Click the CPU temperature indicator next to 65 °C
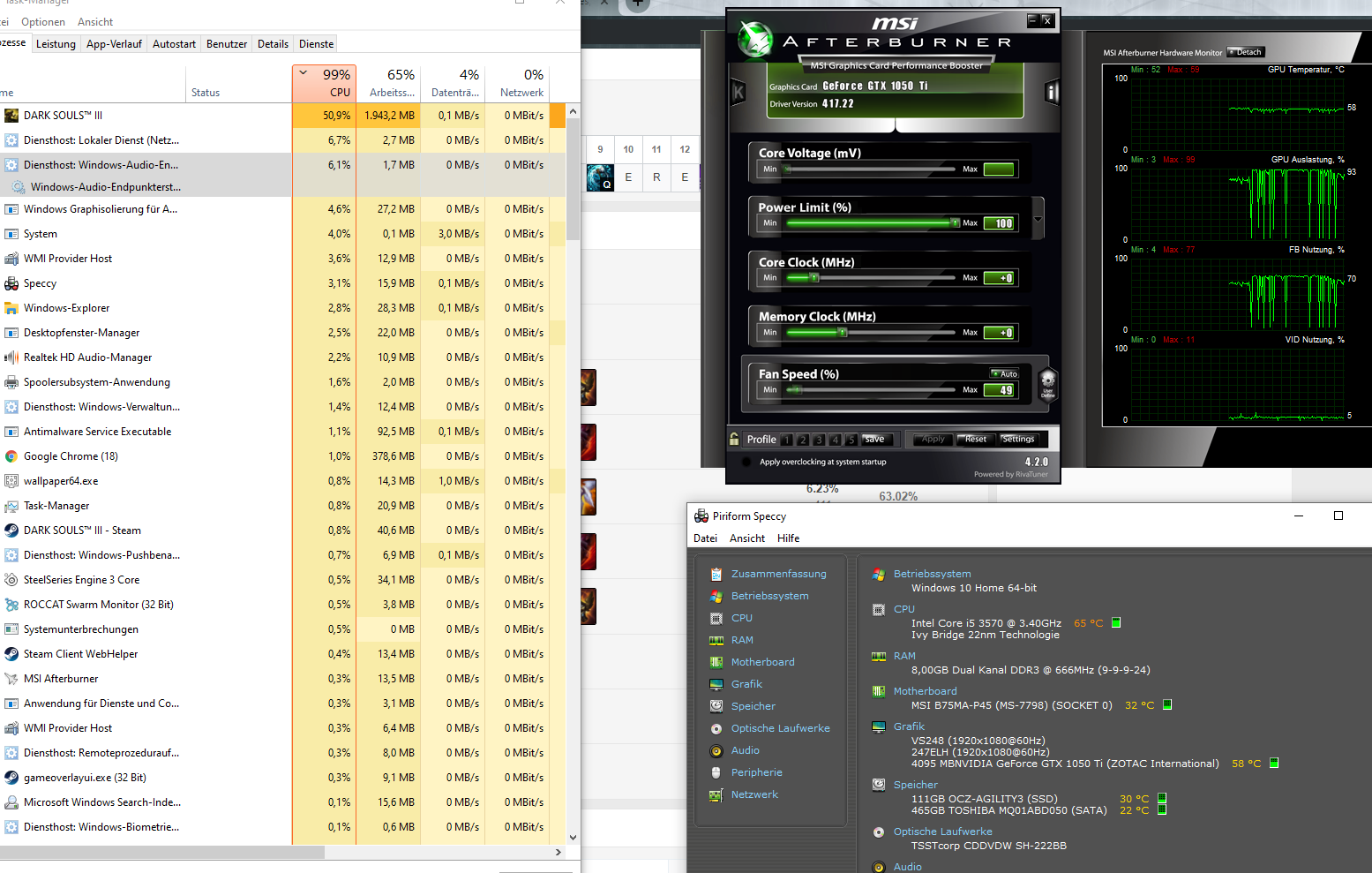Screen dimensions: 1372x873 pyautogui.click(x=1116, y=623)
